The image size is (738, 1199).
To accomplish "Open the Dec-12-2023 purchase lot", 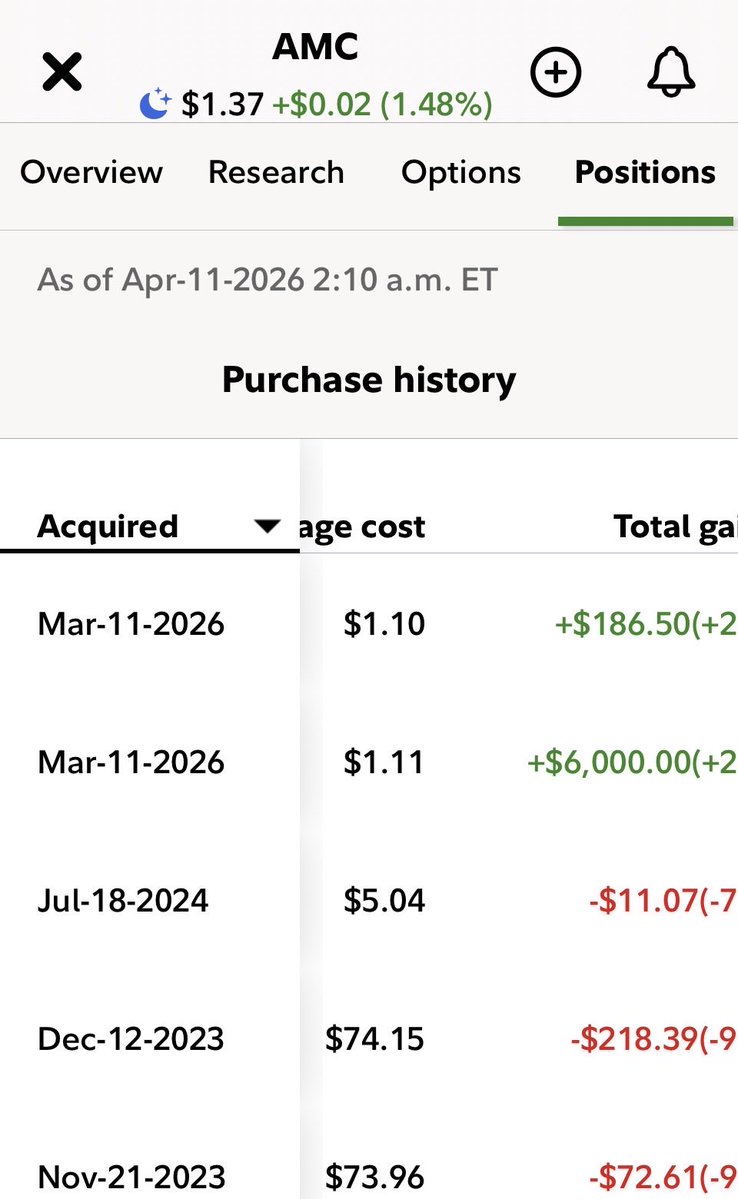I will 131,1038.
